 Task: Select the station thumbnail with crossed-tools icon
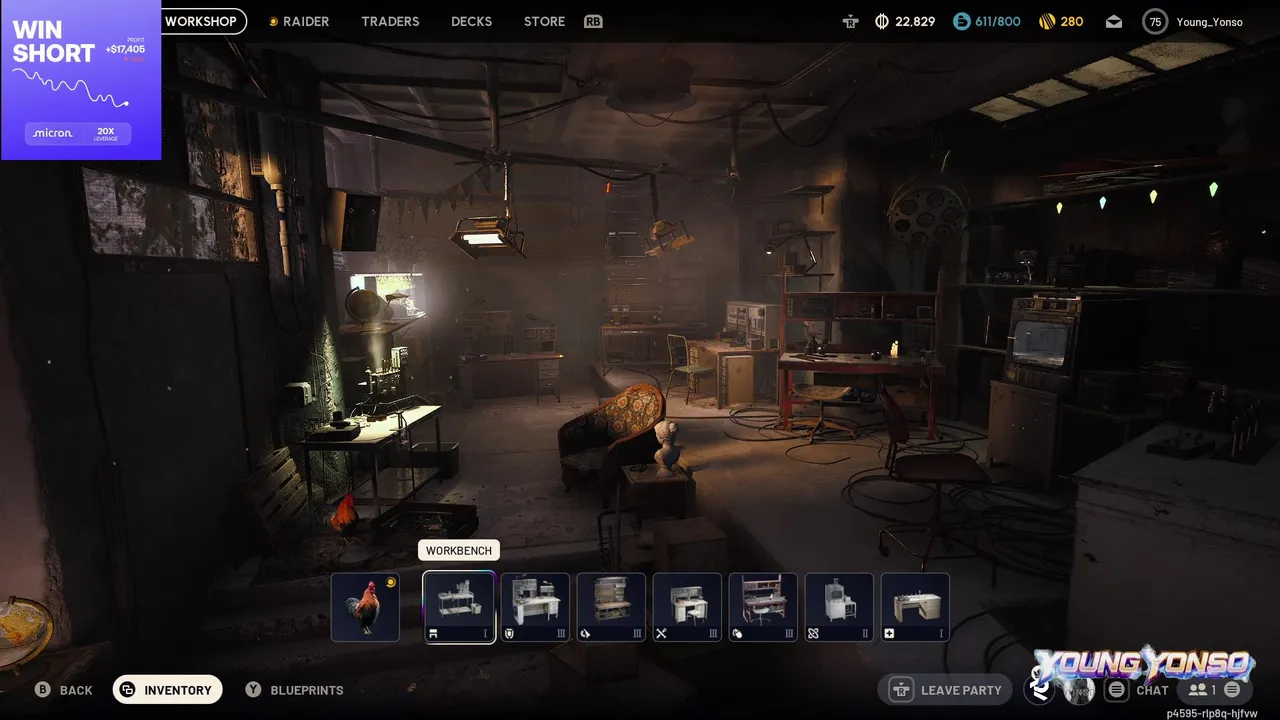point(687,607)
